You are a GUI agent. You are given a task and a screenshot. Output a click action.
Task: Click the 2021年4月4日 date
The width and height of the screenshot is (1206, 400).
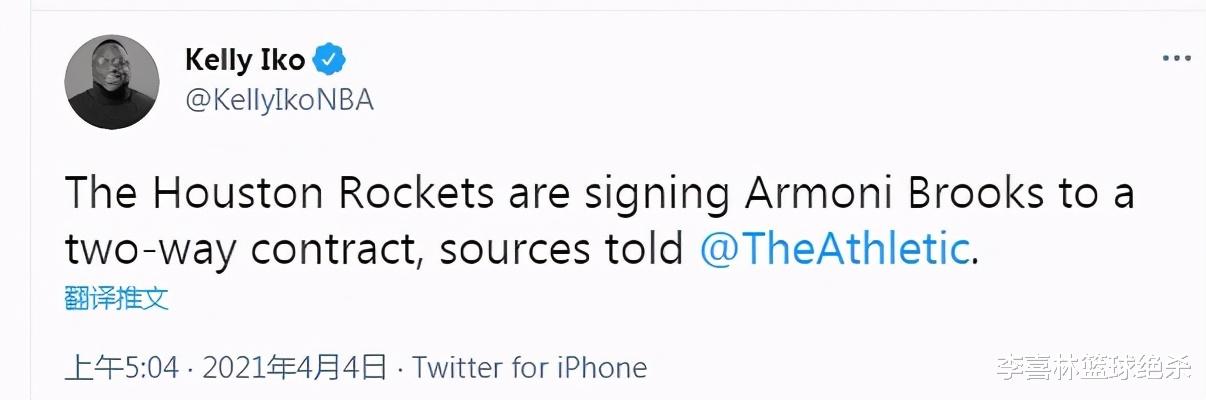tap(294, 367)
